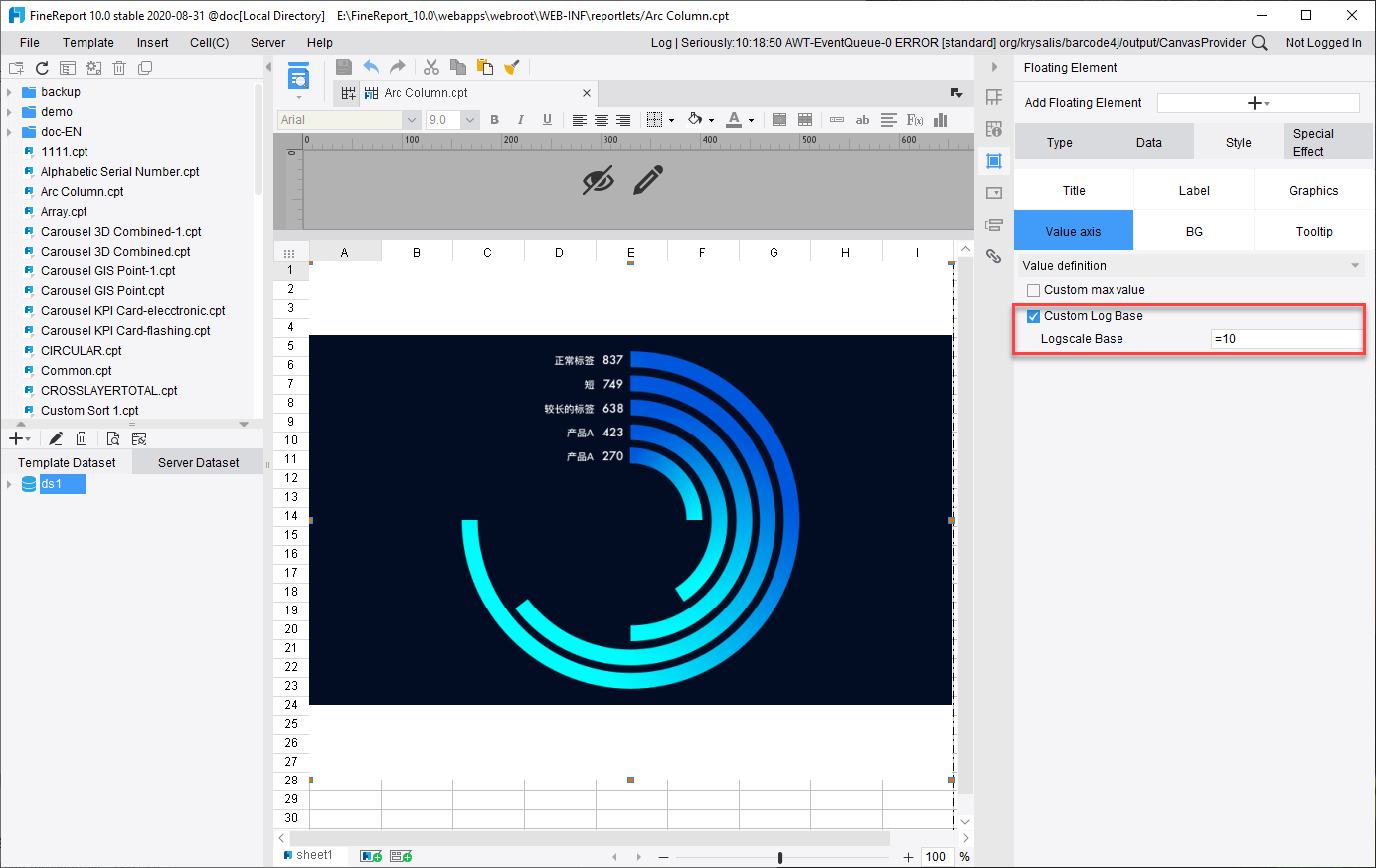Open the Template menu

pyautogui.click(x=88, y=43)
